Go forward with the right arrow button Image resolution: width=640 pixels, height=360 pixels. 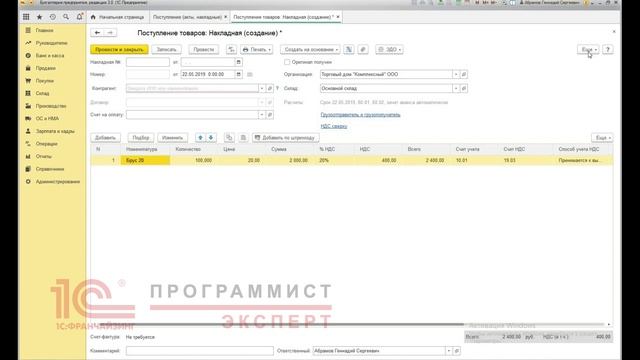point(110,33)
